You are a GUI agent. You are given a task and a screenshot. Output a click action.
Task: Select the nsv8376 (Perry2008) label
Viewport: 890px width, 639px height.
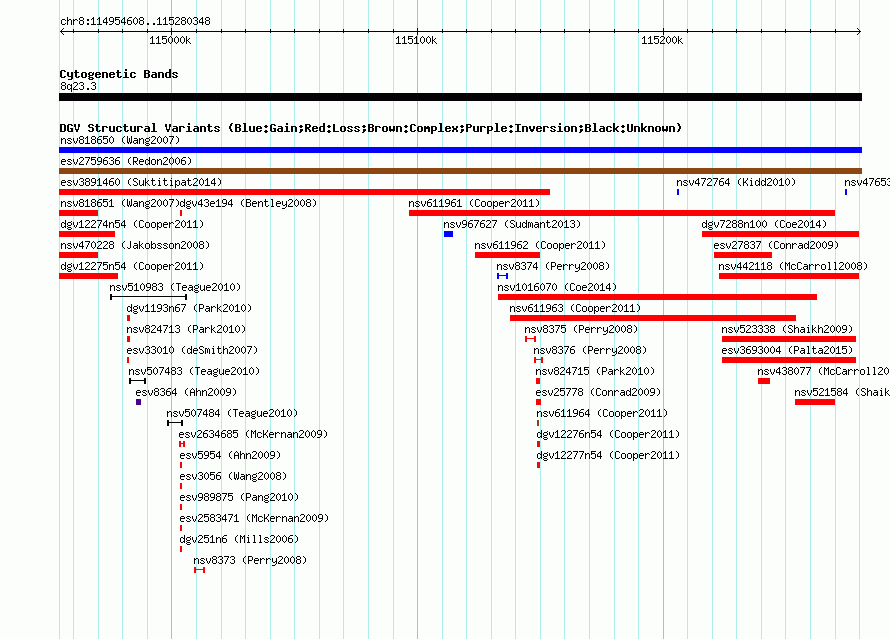tap(590, 350)
